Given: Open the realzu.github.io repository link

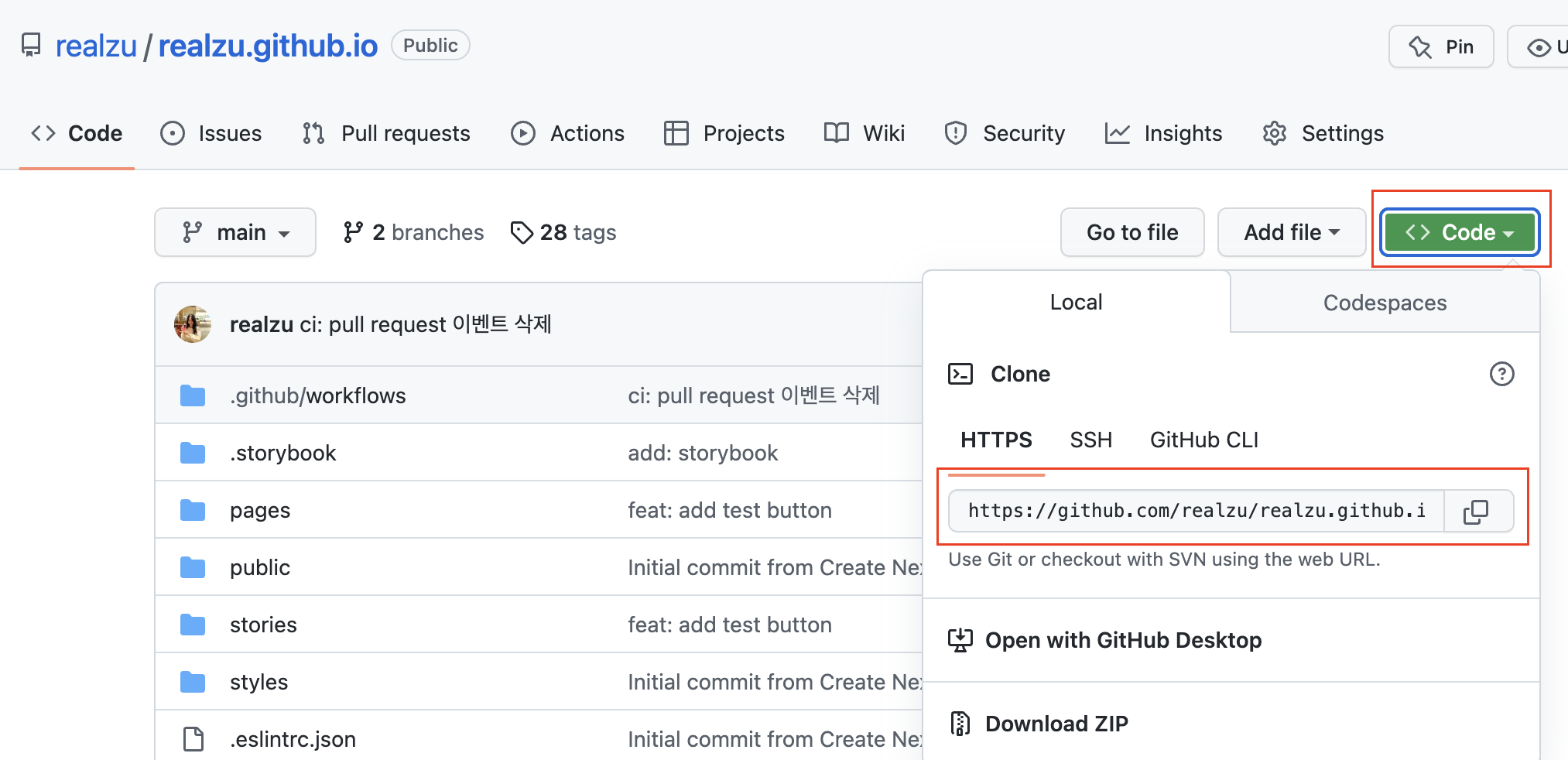Looking at the screenshot, I should click(268, 46).
